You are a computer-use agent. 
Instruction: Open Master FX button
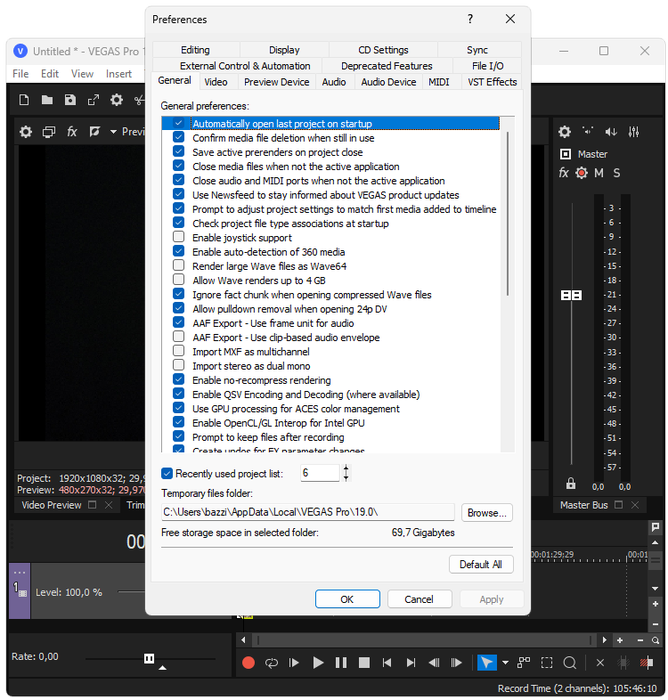[564, 173]
